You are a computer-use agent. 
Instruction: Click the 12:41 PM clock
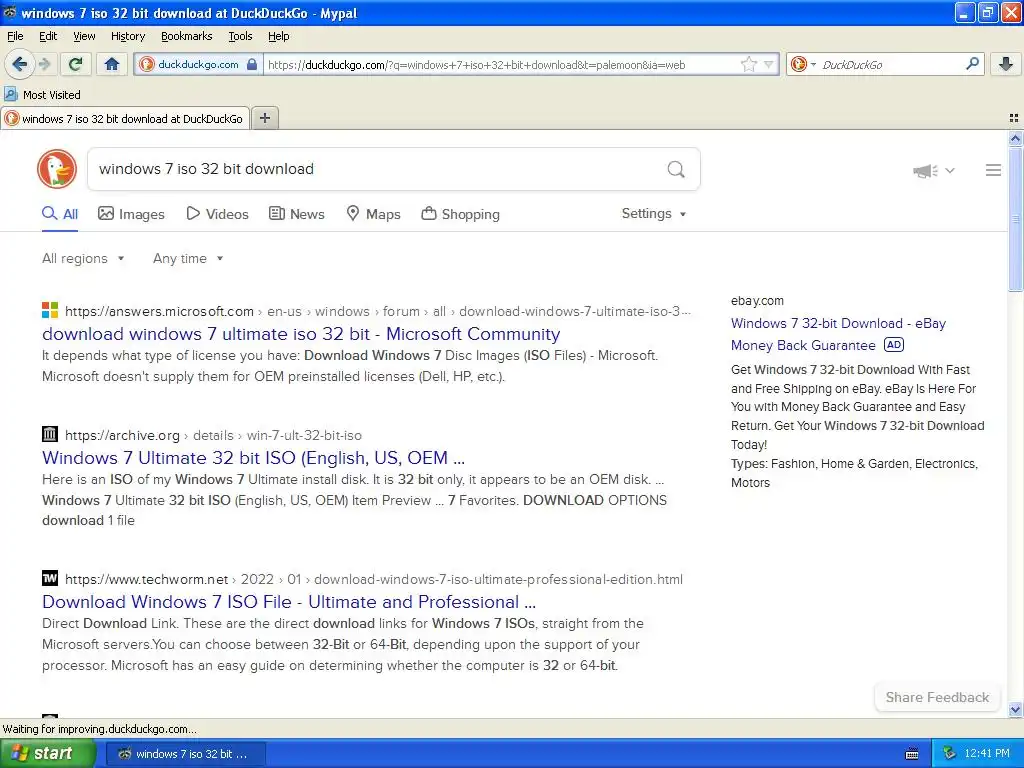[987, 753]
